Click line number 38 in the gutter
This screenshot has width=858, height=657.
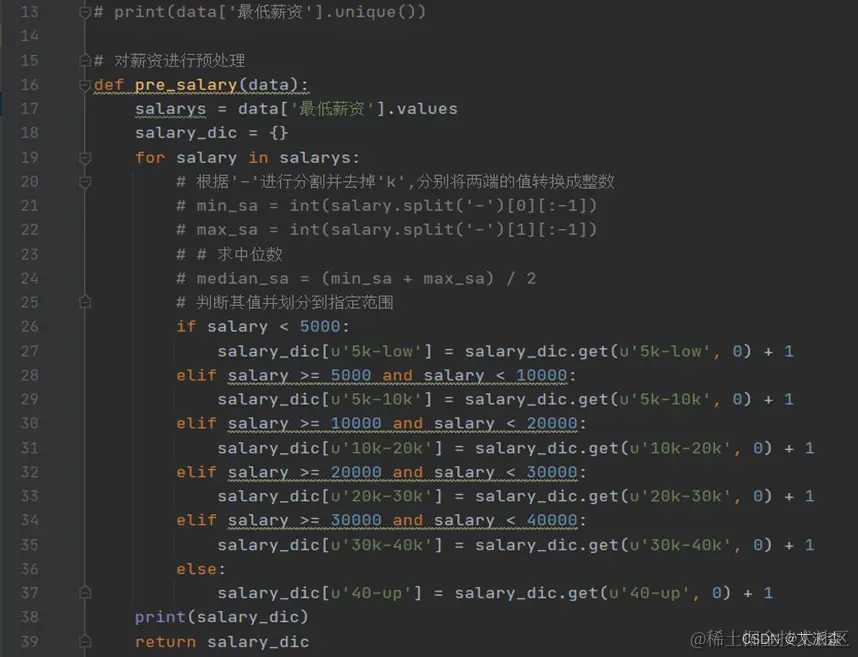[x=30, y=617]
